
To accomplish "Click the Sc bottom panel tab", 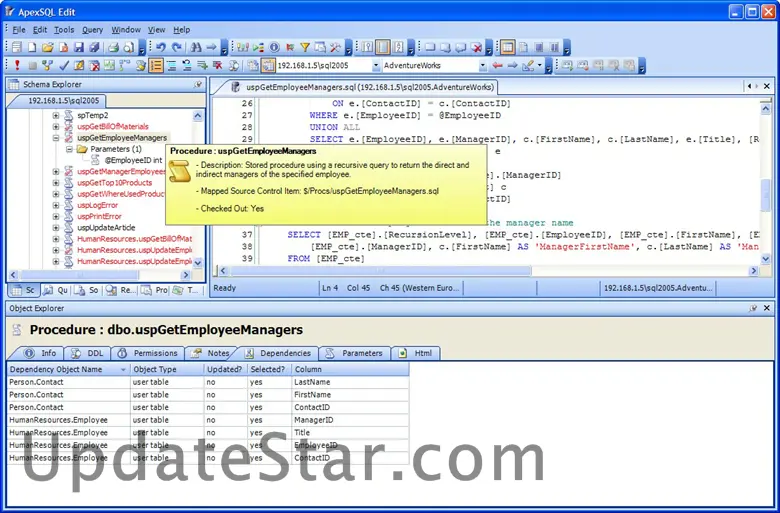I will 23,290.
